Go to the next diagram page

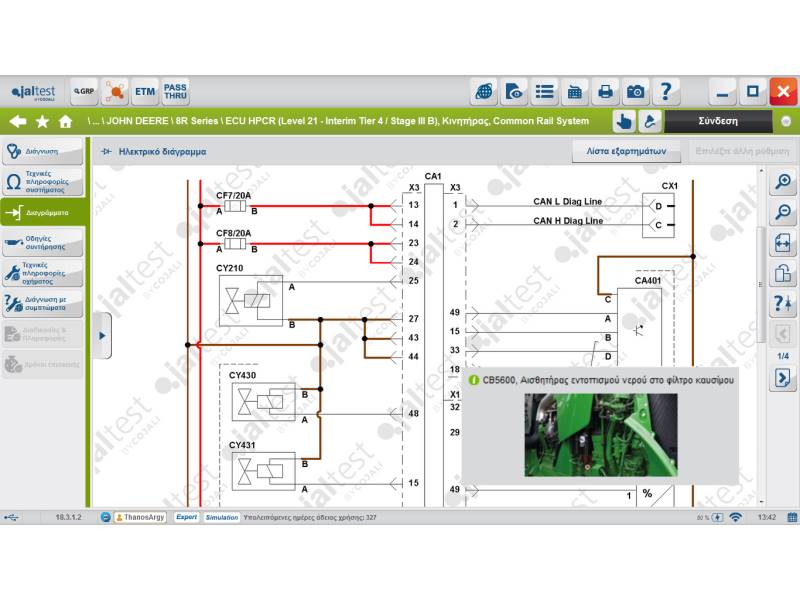[782, 379]
